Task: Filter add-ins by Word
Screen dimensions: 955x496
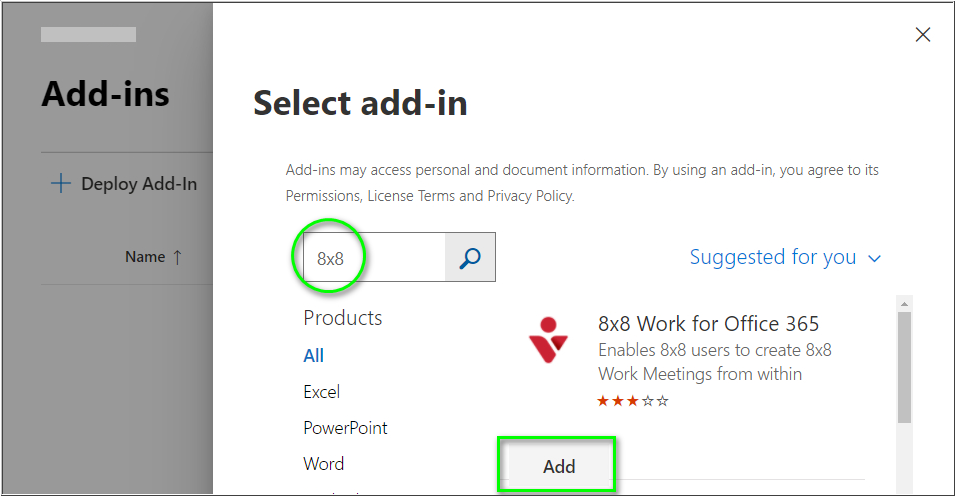Action: point(323,464)
